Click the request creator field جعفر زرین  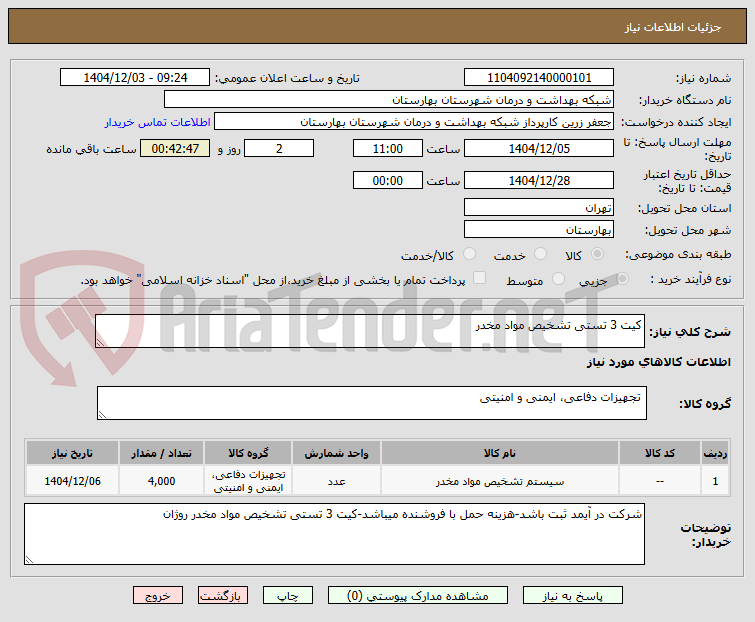pyautogui.click(x=414, y=122)
